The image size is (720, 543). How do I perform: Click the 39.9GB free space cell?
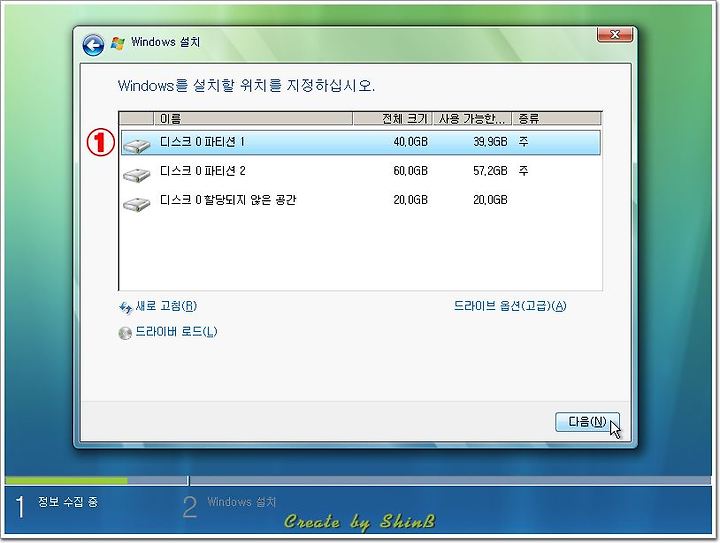click(x=490, y=142)
